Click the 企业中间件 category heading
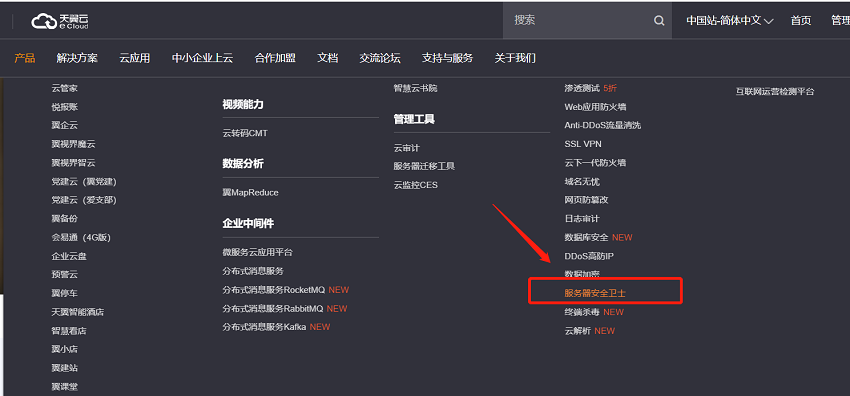The width and height of the screenshot is (850, 396). [248, 224]
